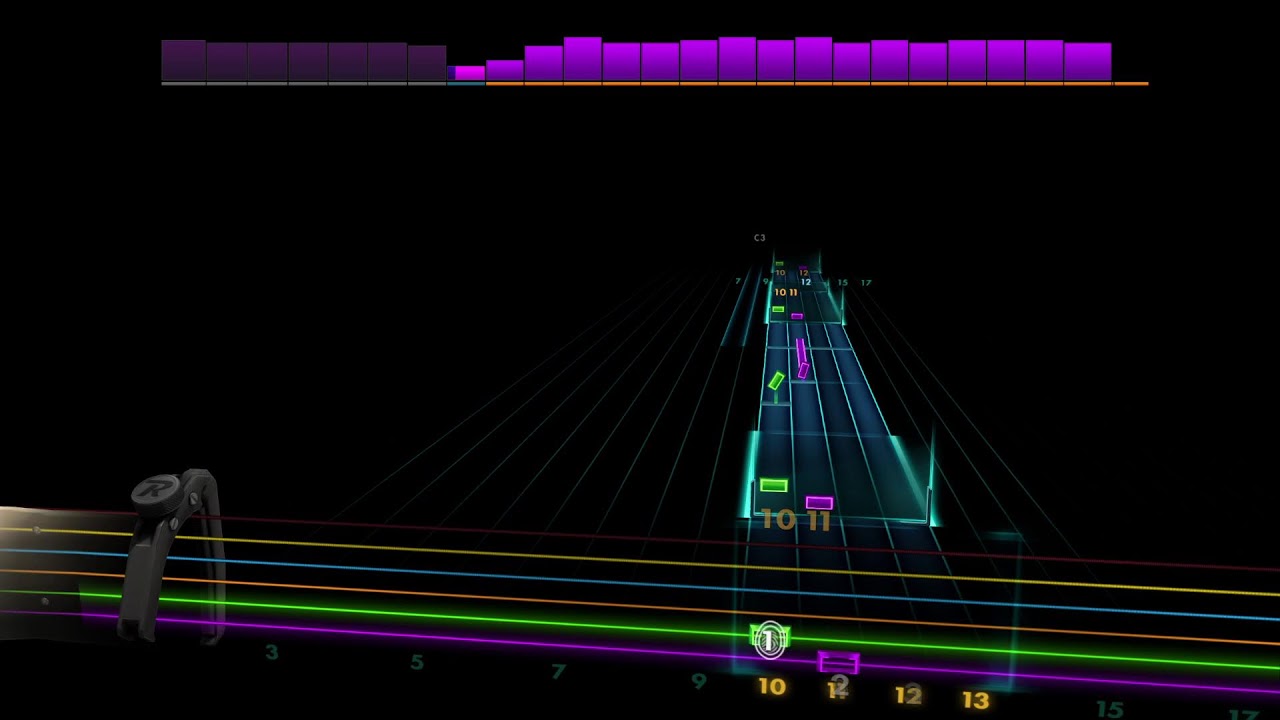The image size is (1280, 720).
Task: Click fret number 9 on the fretboard
Action: coord(698,682)
